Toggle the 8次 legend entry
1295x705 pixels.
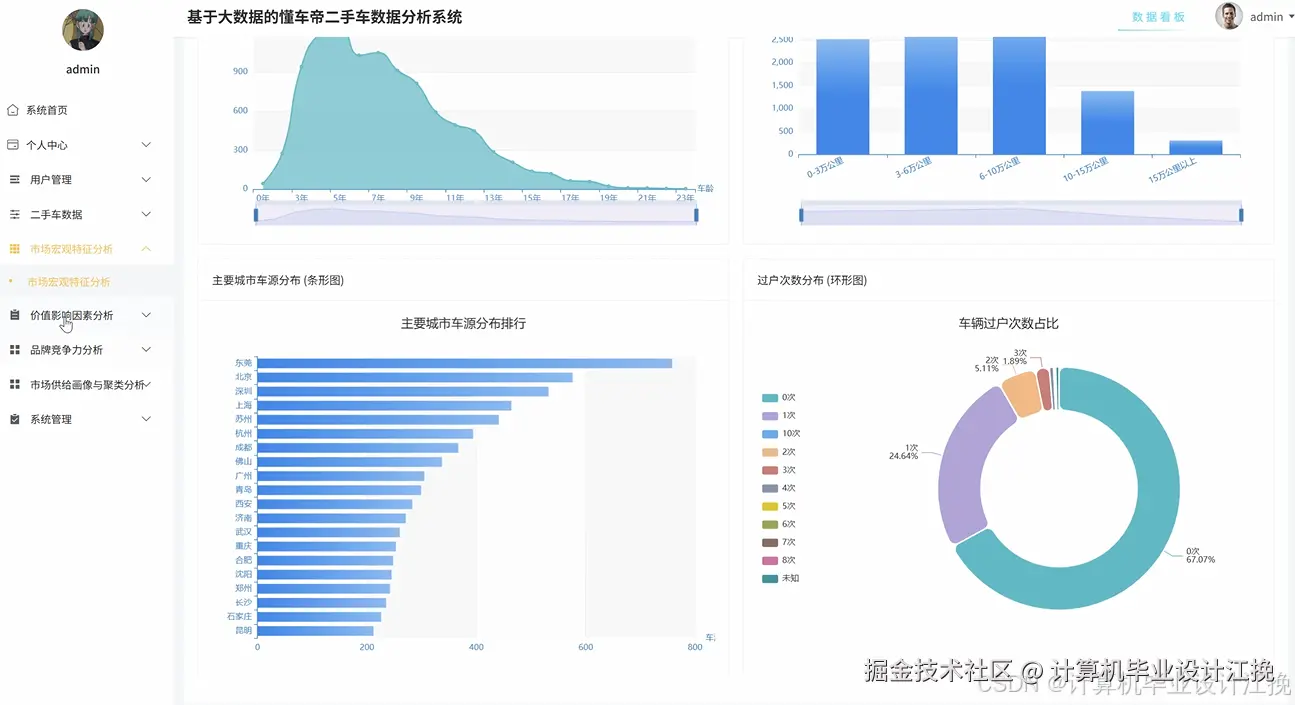pos(779,560)
